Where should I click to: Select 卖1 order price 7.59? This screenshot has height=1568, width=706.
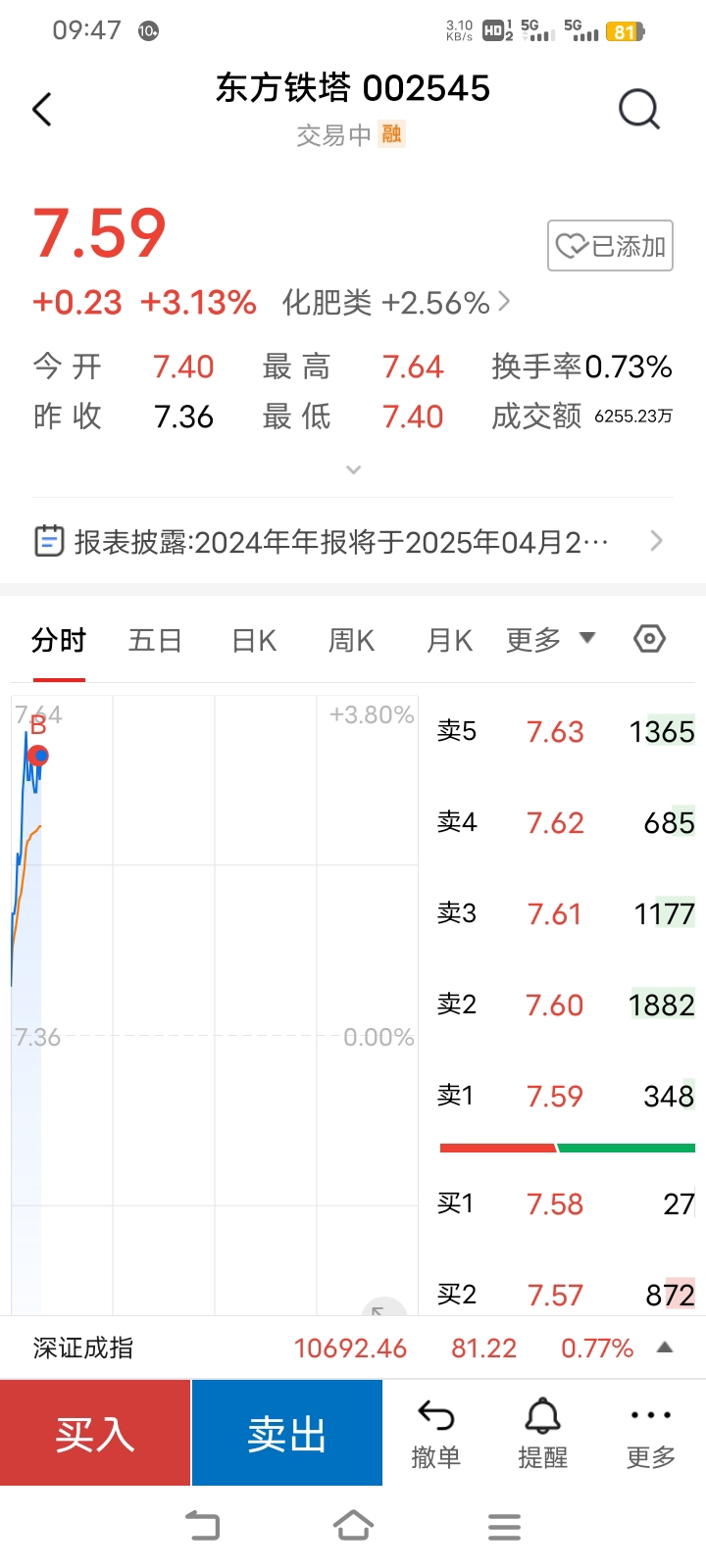point(555,1097)
